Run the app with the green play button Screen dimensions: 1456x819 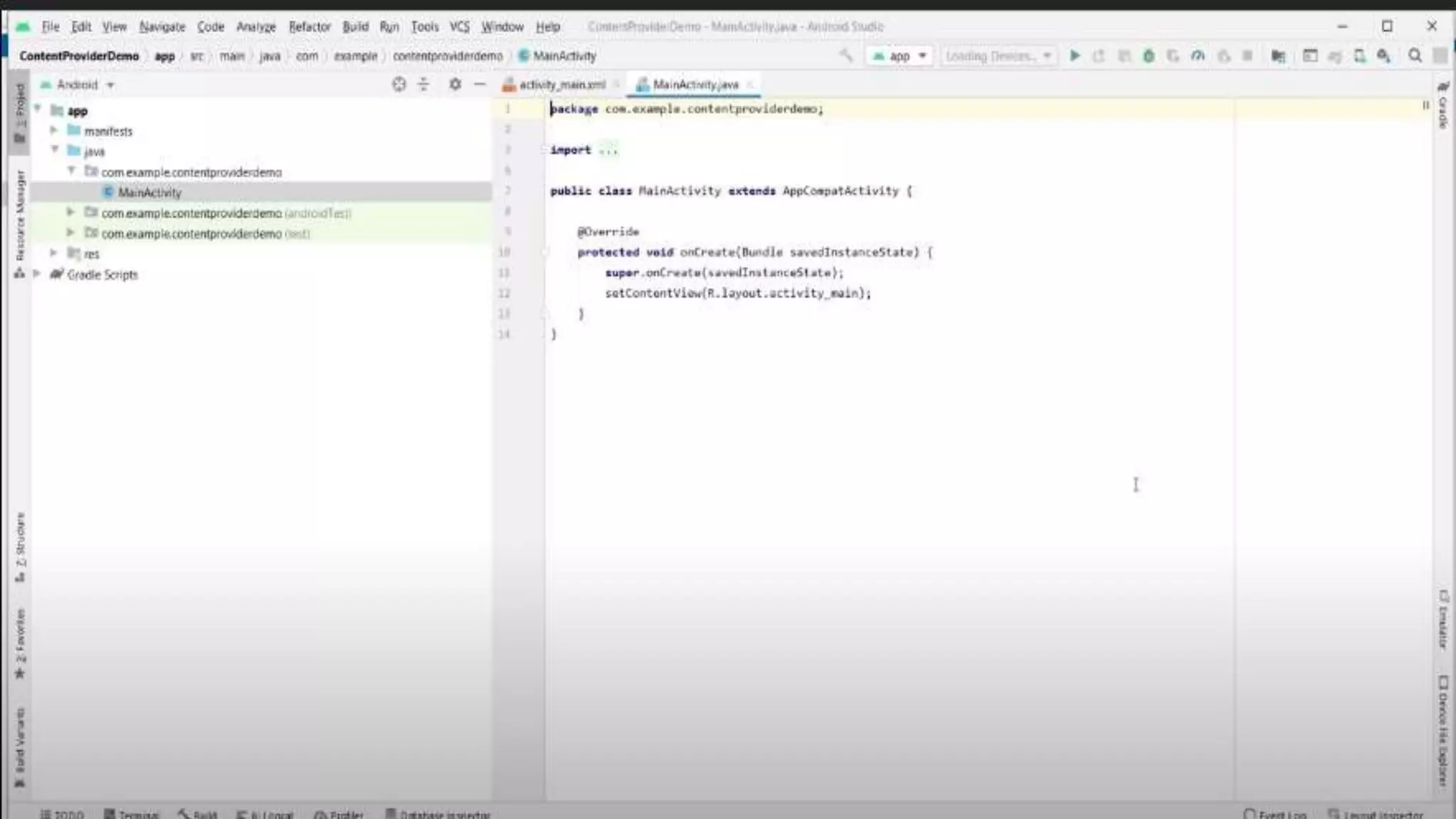tap(1074, 55)
